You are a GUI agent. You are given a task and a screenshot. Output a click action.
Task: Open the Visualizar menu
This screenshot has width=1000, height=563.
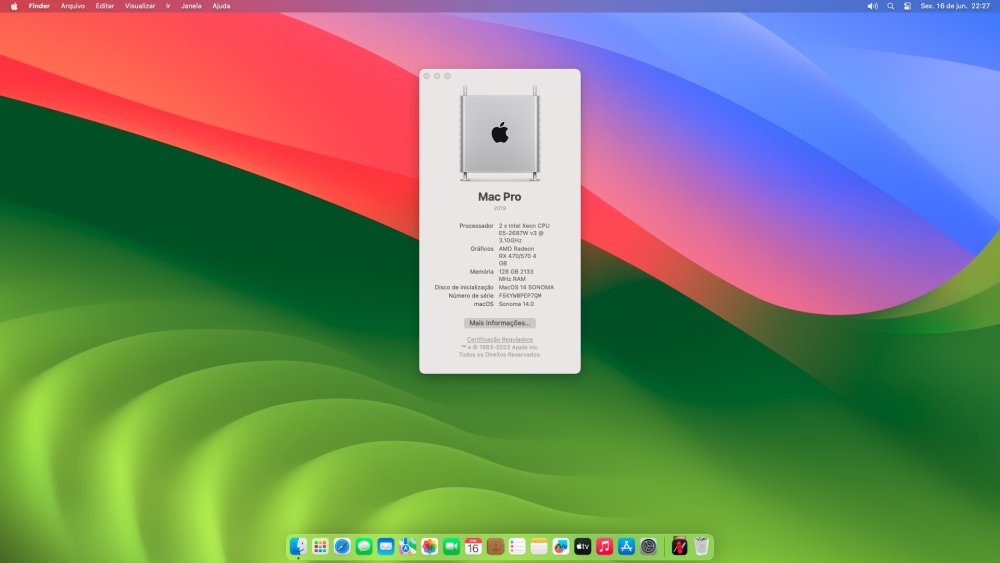pos(140,6)
